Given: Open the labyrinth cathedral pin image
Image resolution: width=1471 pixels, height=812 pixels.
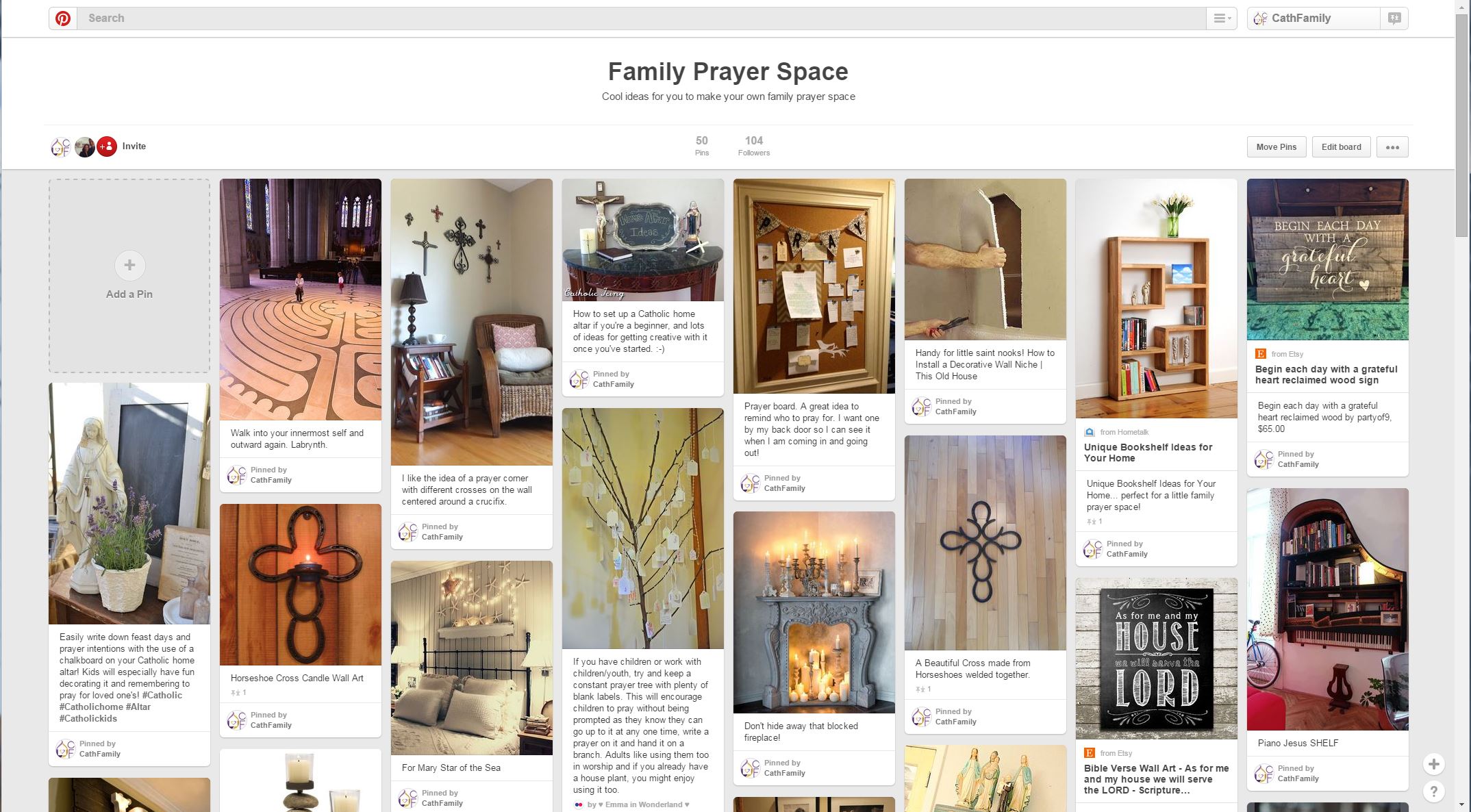Looking at the screenshot, I should 301,299.
